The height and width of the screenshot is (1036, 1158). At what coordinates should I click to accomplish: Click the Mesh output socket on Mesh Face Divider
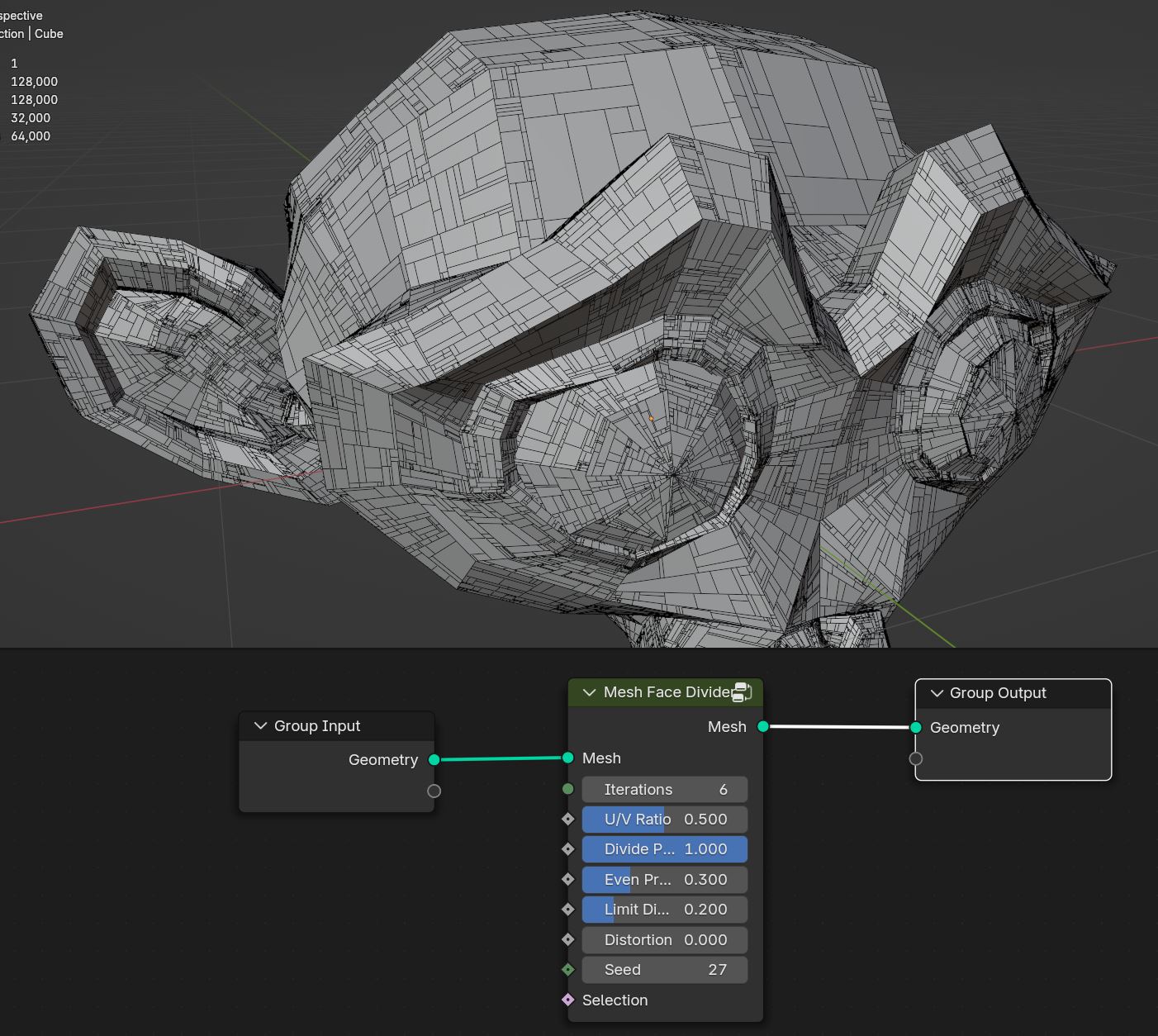pos(763,726)
